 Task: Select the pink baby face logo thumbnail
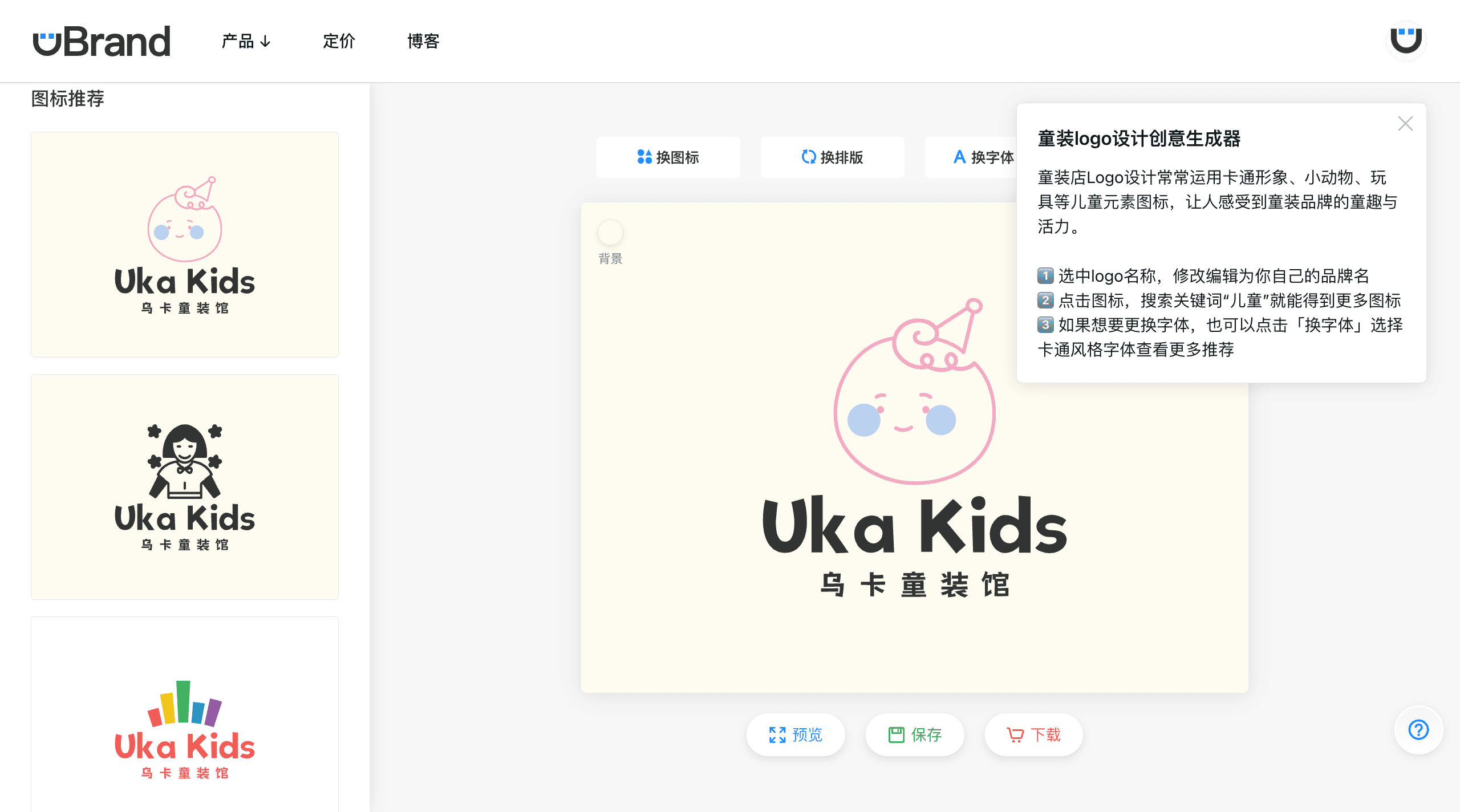pyautogui.click(x=185, y=245)
